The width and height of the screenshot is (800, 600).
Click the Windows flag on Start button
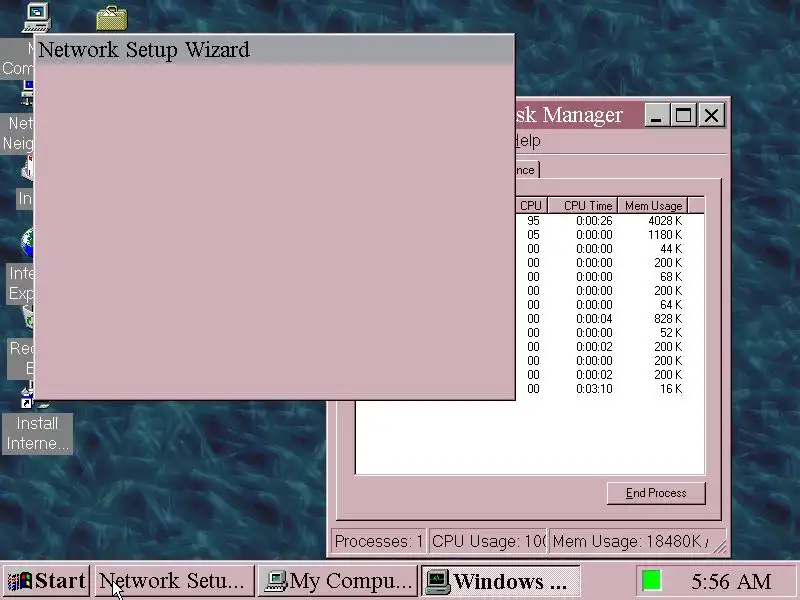(x=19, y=581)
